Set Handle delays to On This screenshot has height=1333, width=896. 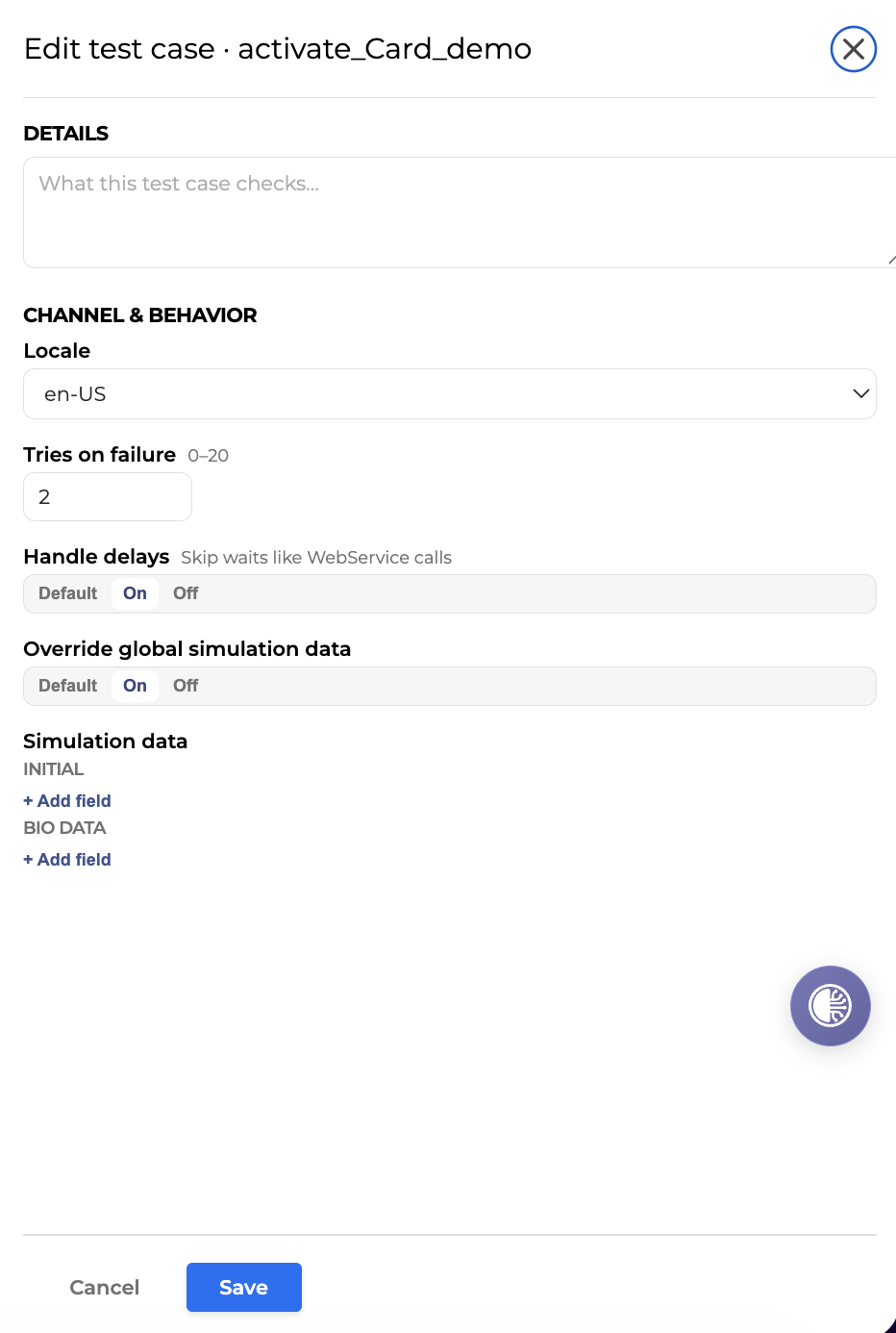coord(136,593)
